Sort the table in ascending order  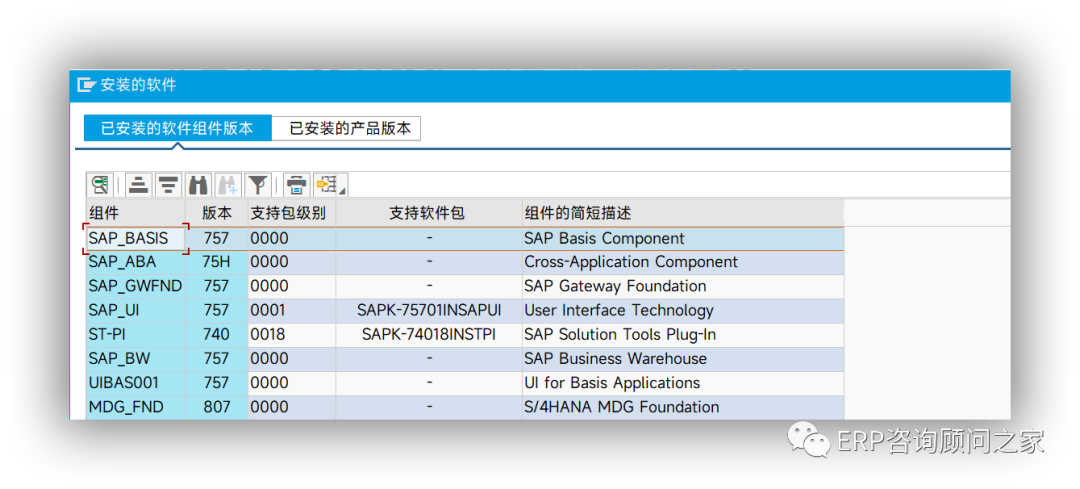click(138, 185)
